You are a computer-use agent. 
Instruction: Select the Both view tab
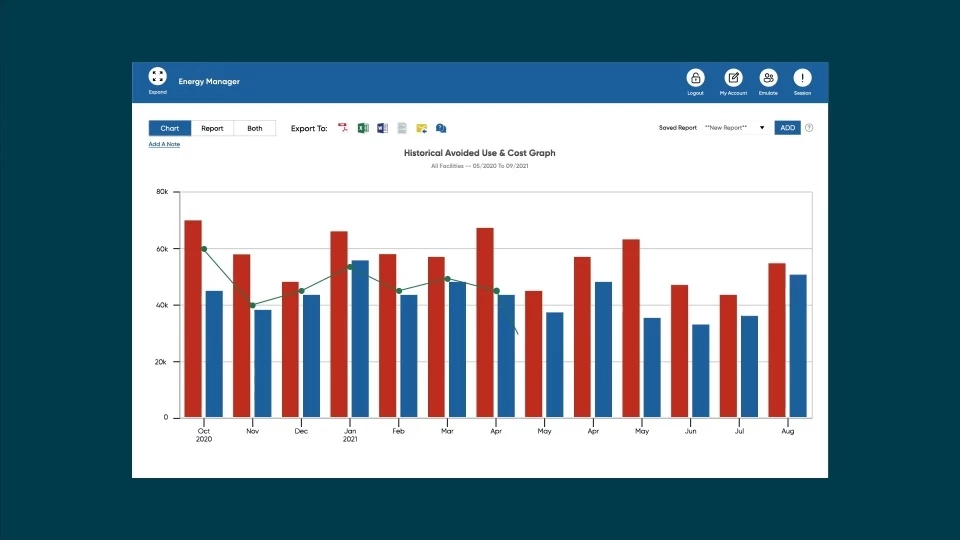255,128
